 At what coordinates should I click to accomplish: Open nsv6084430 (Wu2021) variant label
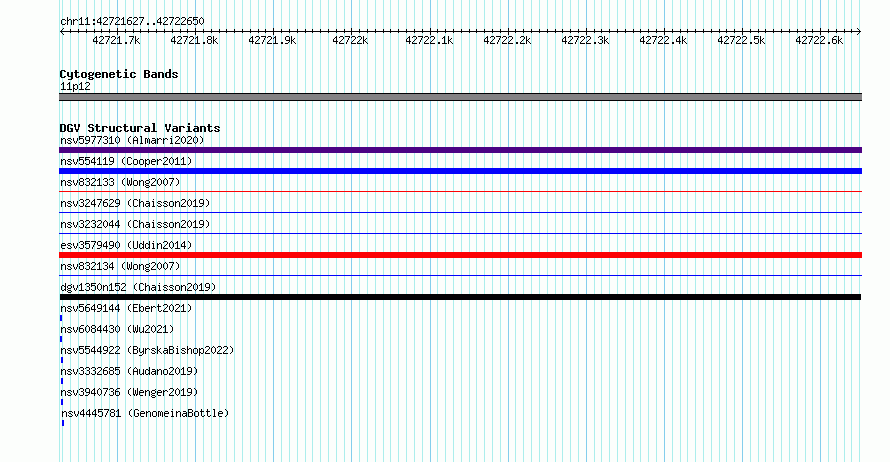[x=117, y=329]
